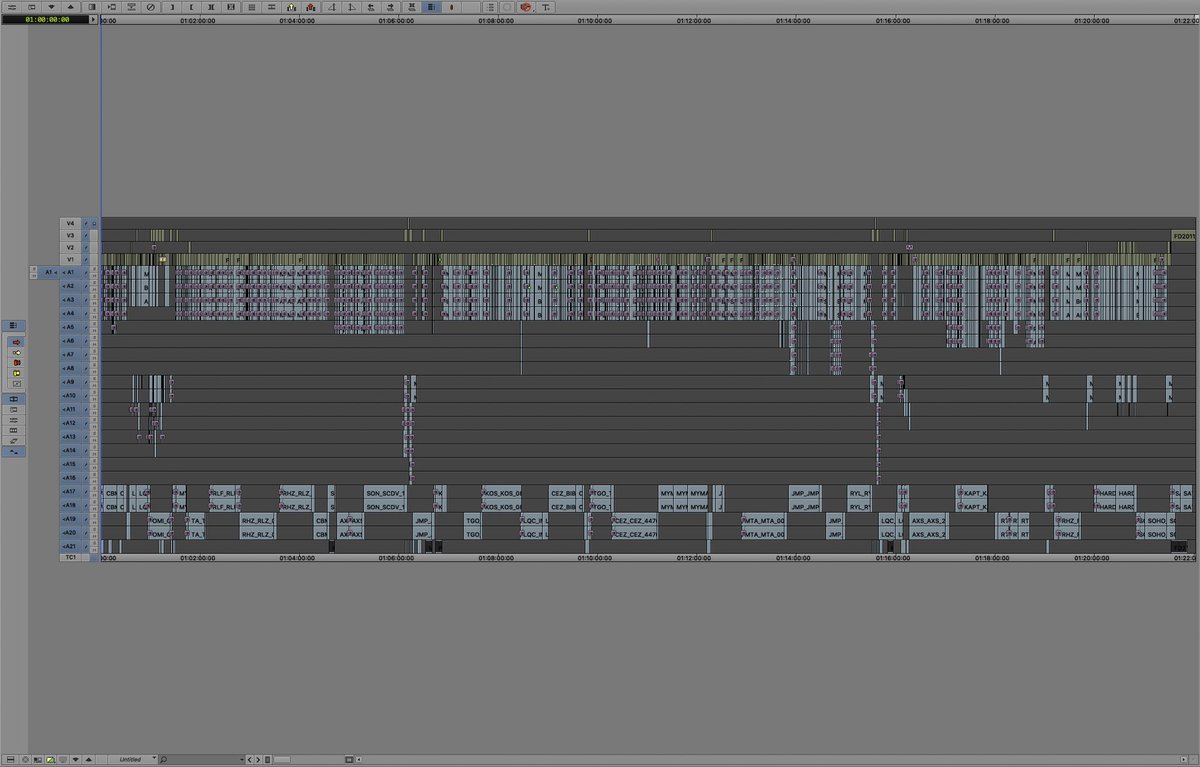
Task: Click the up-arrow icon in top toolbar
Action: [x=70, y=7]
